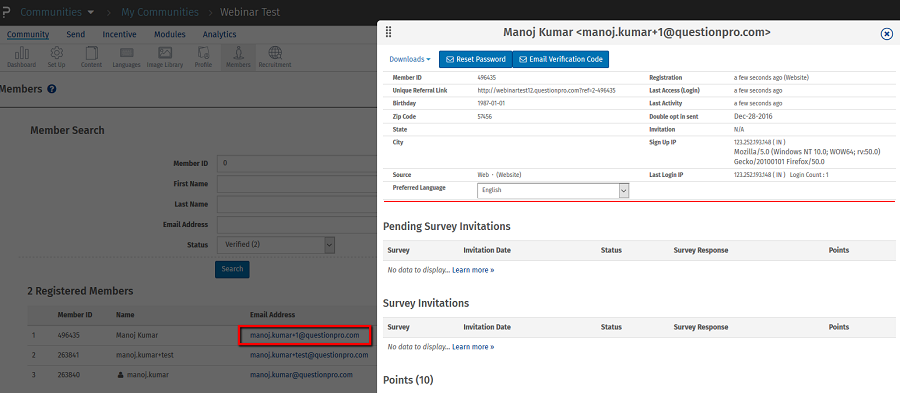Open the Preferred Language English dropdown

(x=553, y=190)
